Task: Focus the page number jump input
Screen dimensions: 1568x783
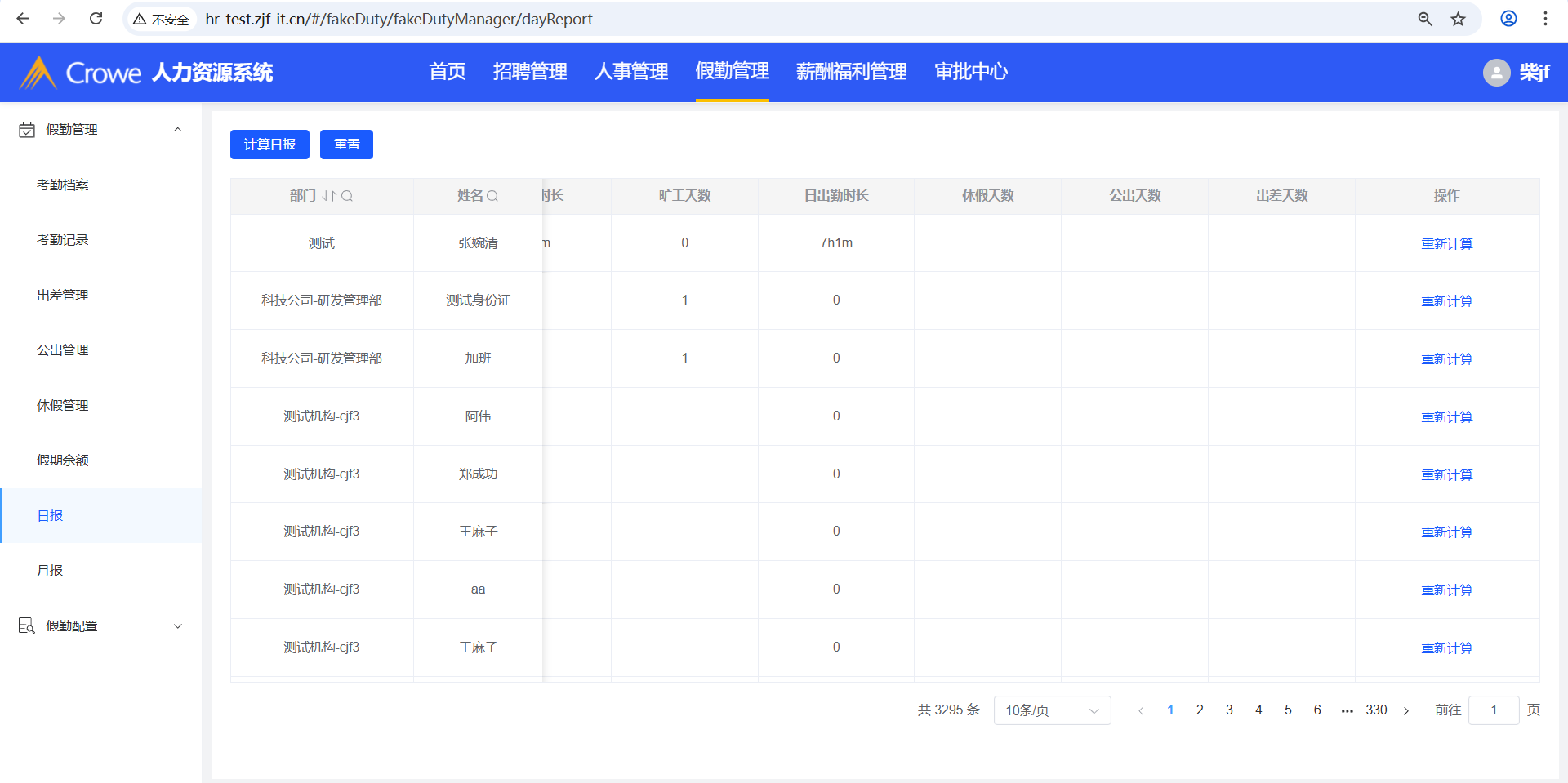Action: point(1493,710)
